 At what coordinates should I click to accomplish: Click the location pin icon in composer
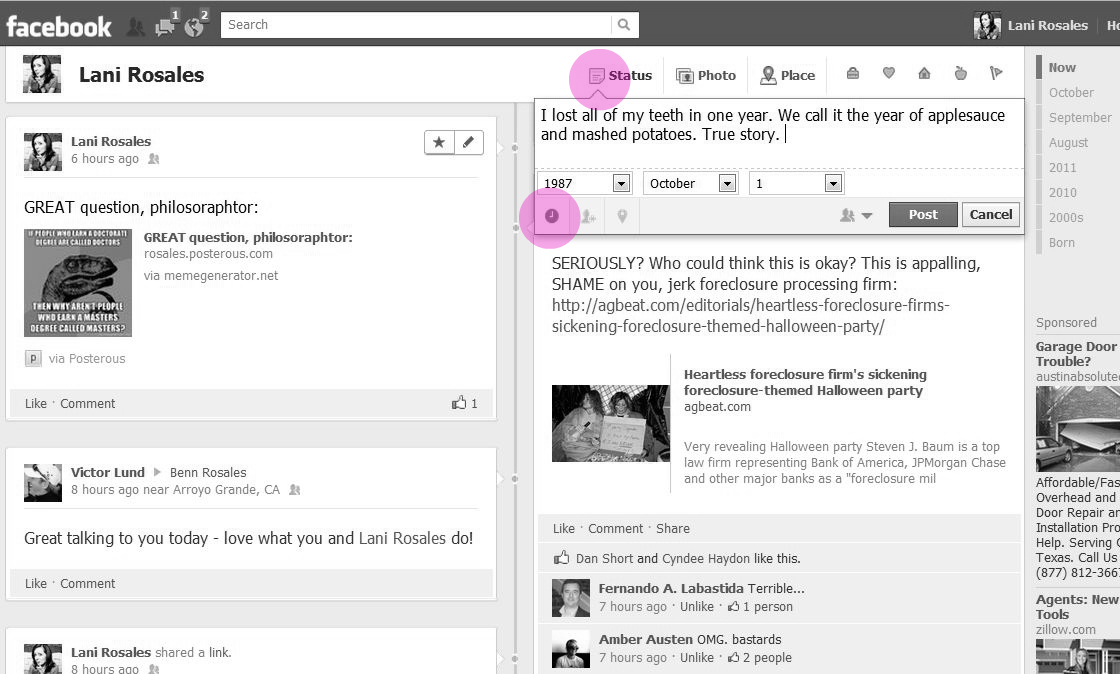[x=622, y=215]
